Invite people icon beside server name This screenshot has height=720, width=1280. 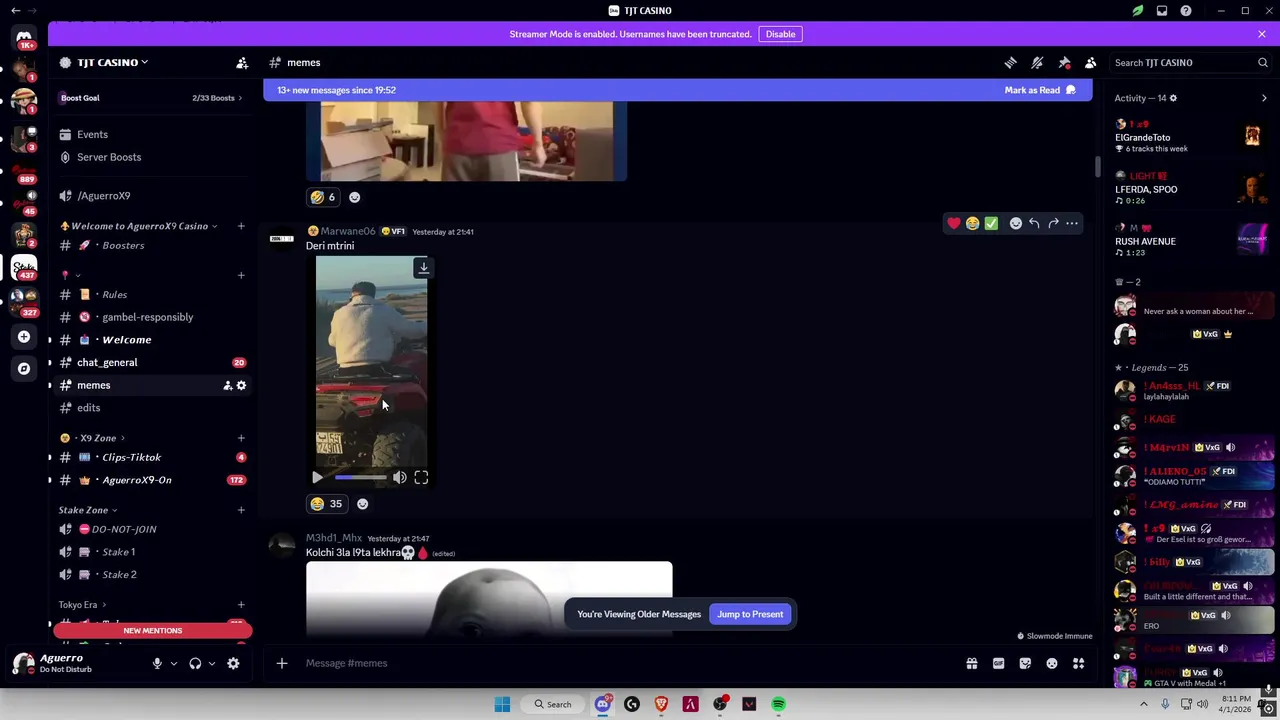(242, 63)
